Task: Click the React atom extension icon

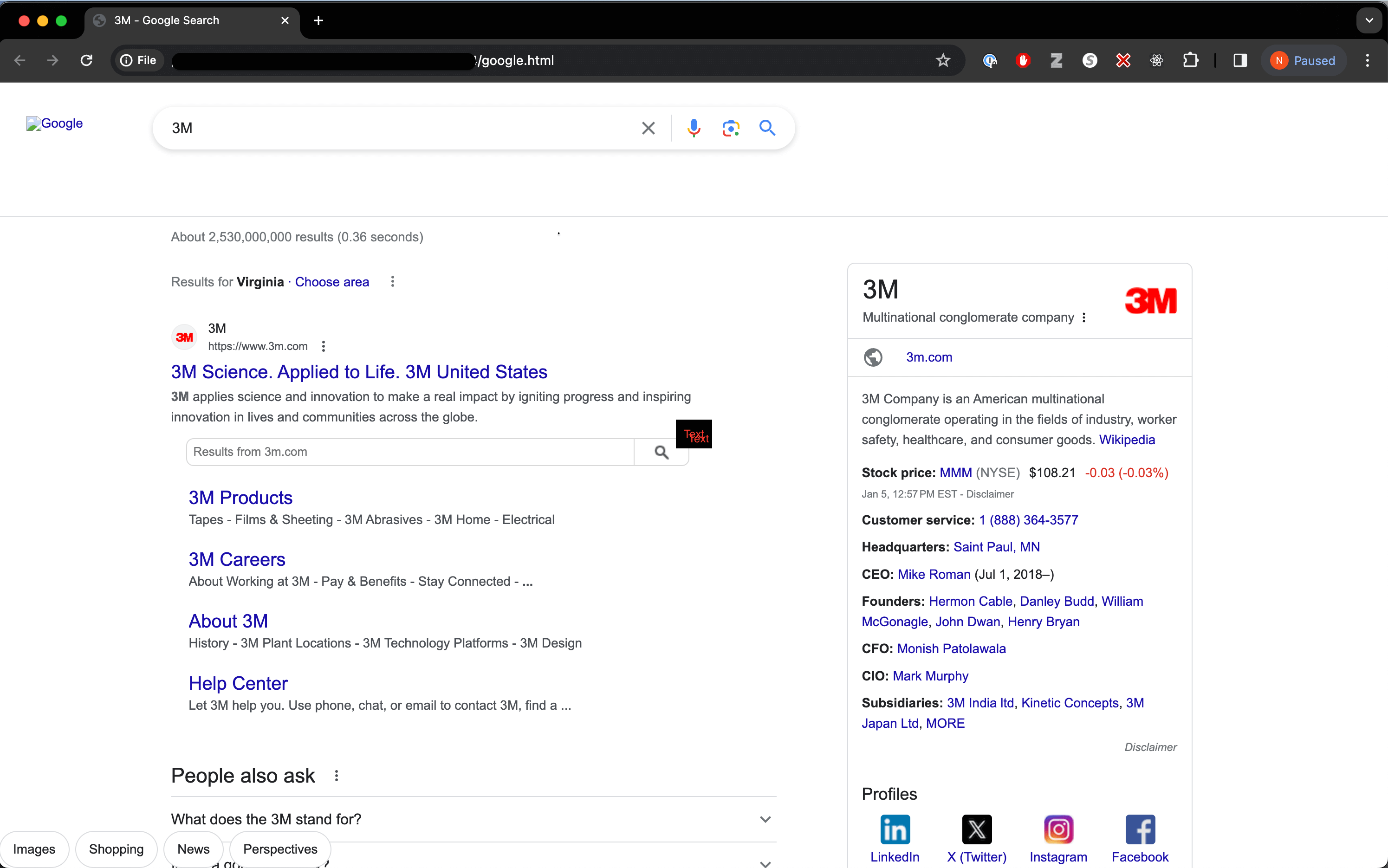Action: [x=1157, y=60]
